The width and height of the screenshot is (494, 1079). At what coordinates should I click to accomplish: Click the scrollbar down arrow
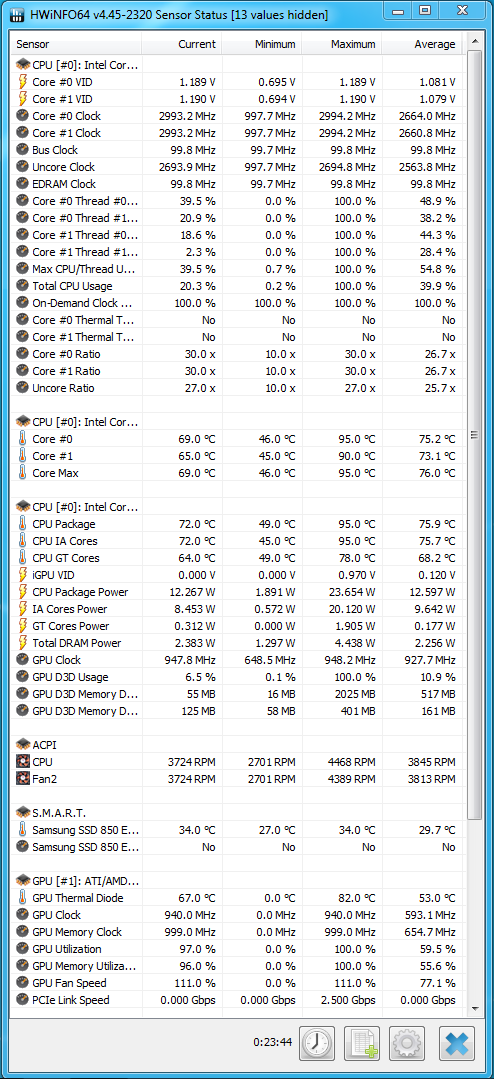click(x=474, y=1008)
